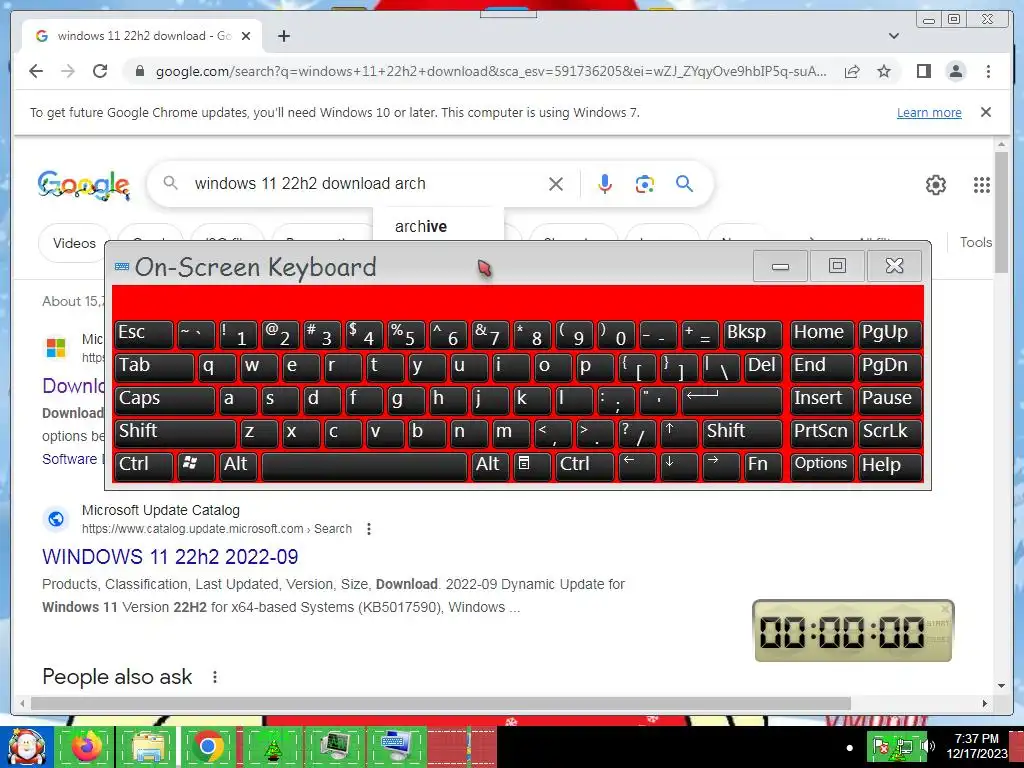
Task: Start Google voice search microphone
Action: 605,184
